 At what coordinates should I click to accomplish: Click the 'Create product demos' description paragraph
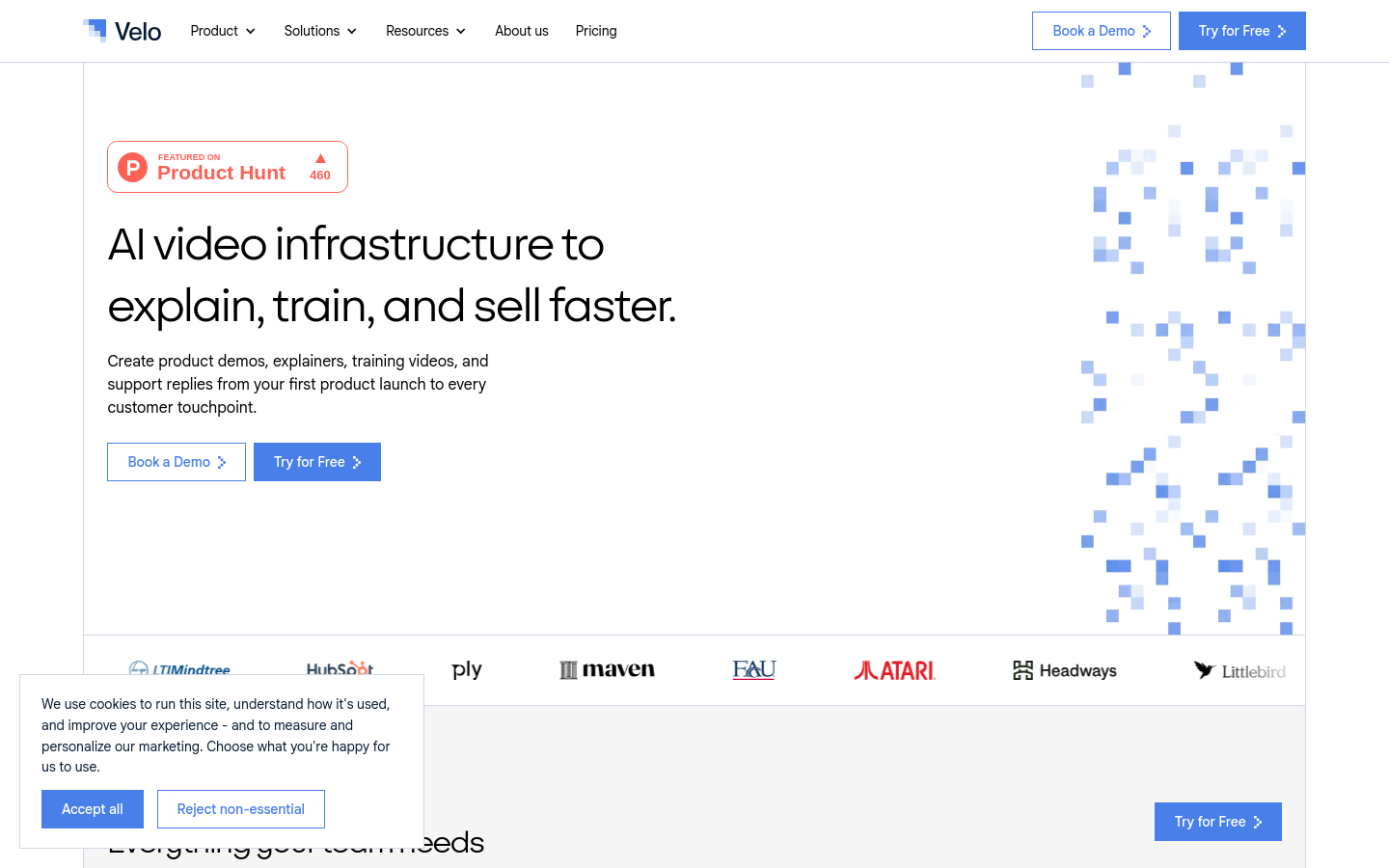(298, 384)
